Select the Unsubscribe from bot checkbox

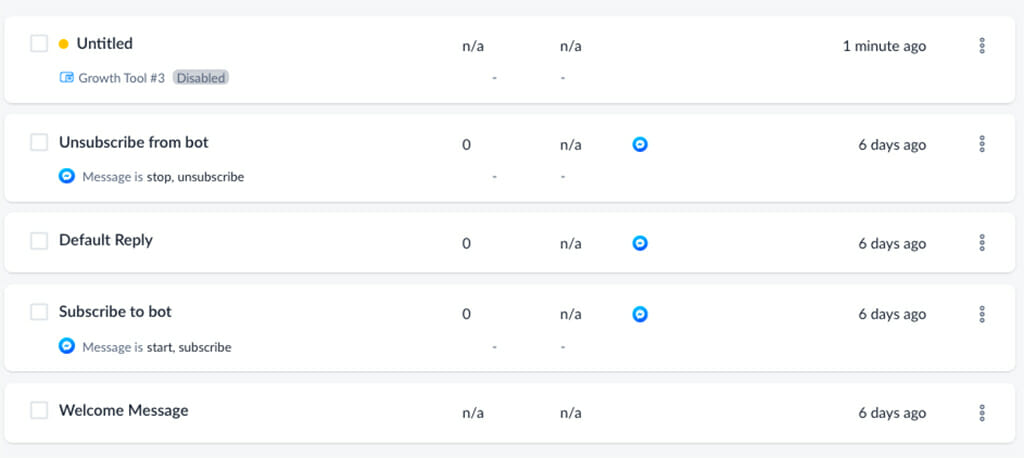pyautogui.click(x=39, y=142)
